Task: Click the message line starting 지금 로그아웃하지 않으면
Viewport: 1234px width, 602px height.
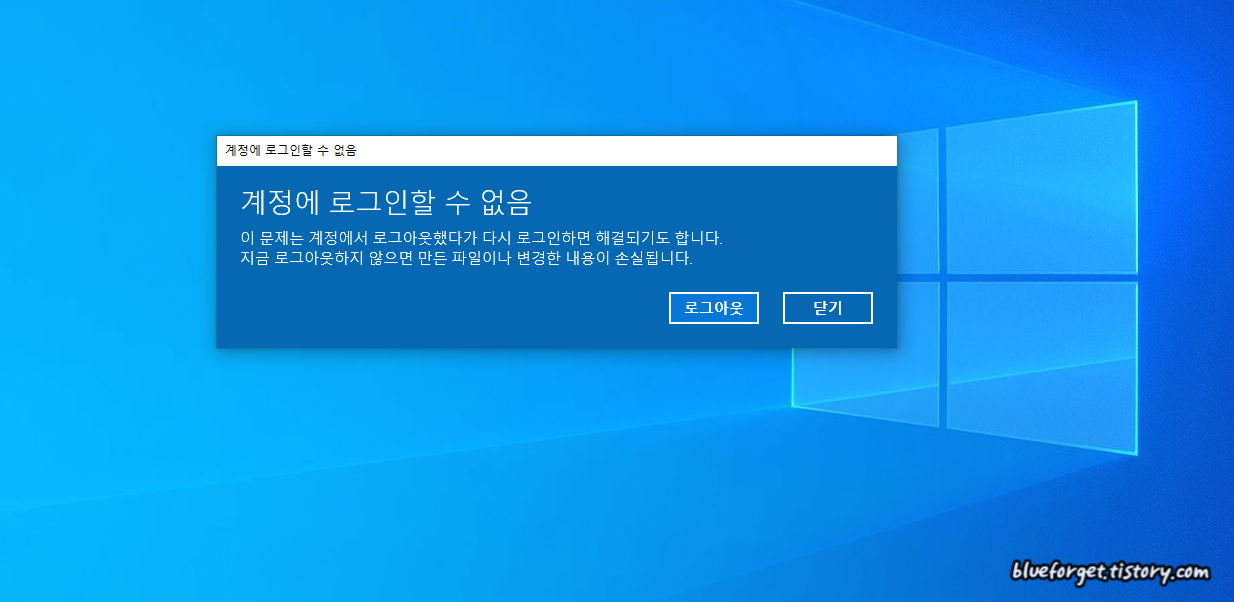Action: tap(466, 258)
